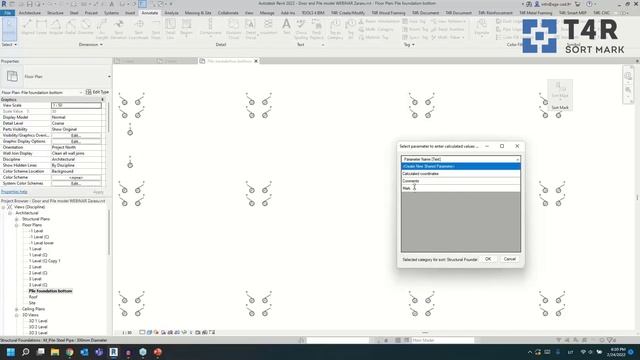
Task: Expand the Structural Plans tree node
Action: click(17, 219)
